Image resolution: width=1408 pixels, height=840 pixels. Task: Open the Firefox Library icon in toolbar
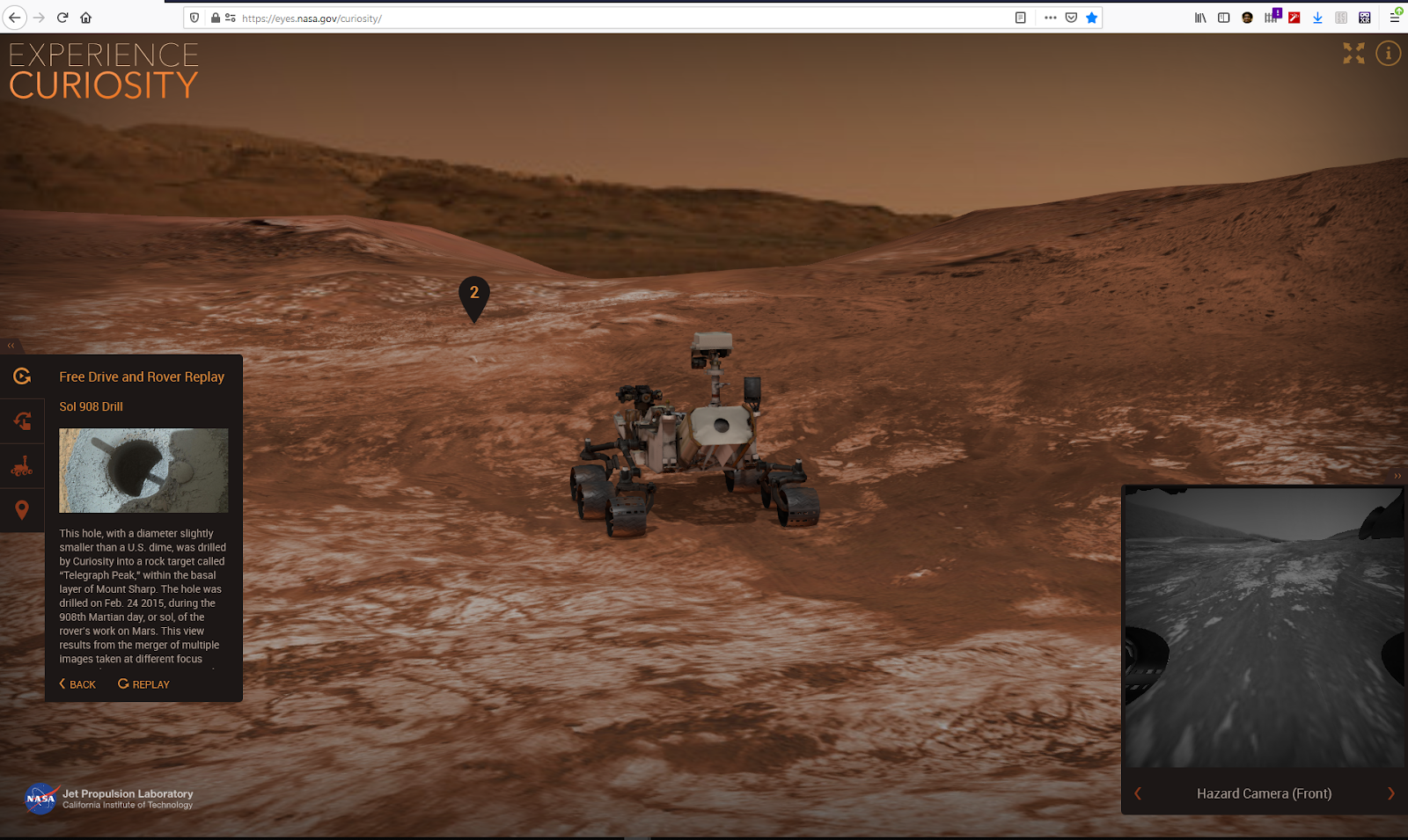(x=1199, y=17)
